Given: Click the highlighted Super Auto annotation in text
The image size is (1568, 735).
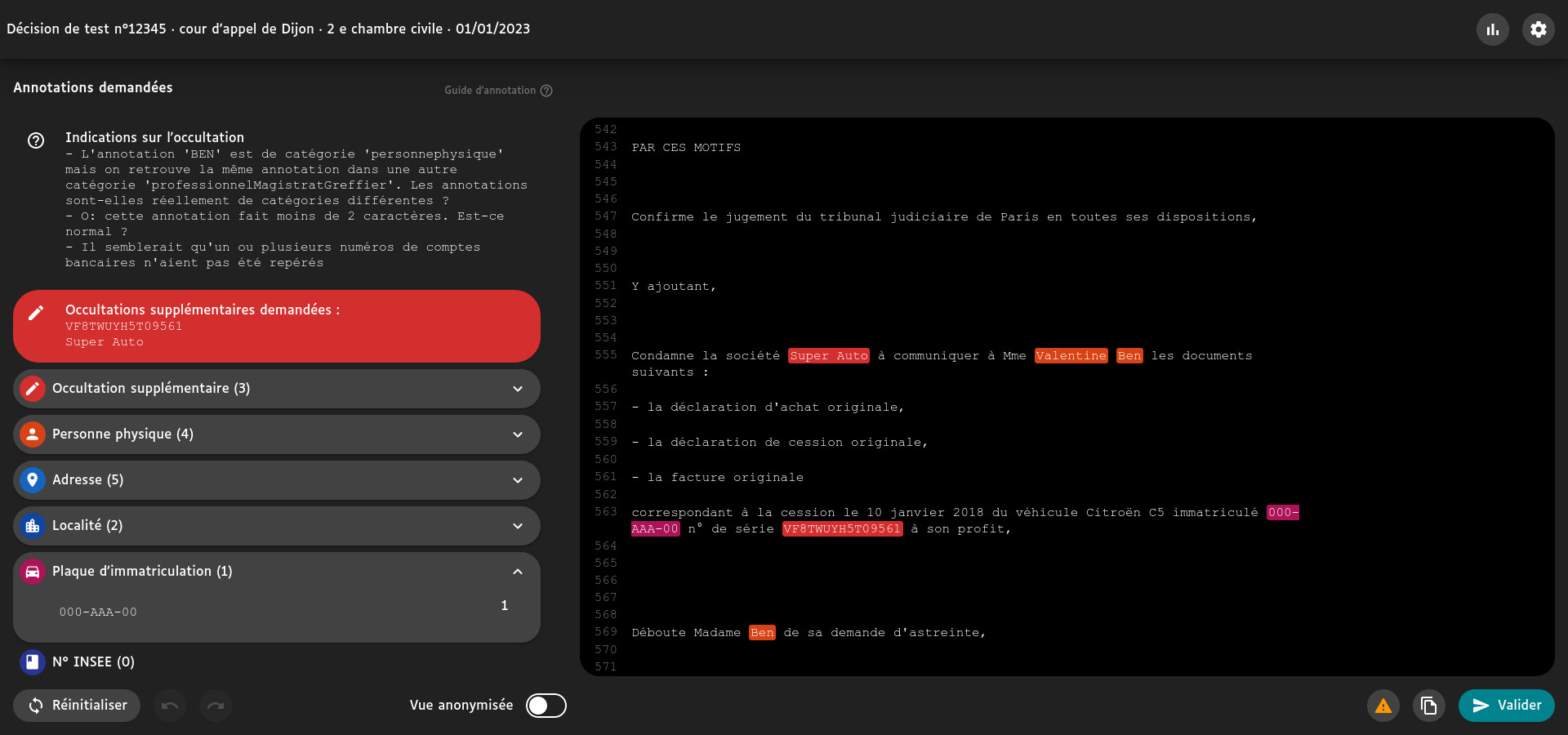Looking at the screenshot, I should tap(829, 356).
